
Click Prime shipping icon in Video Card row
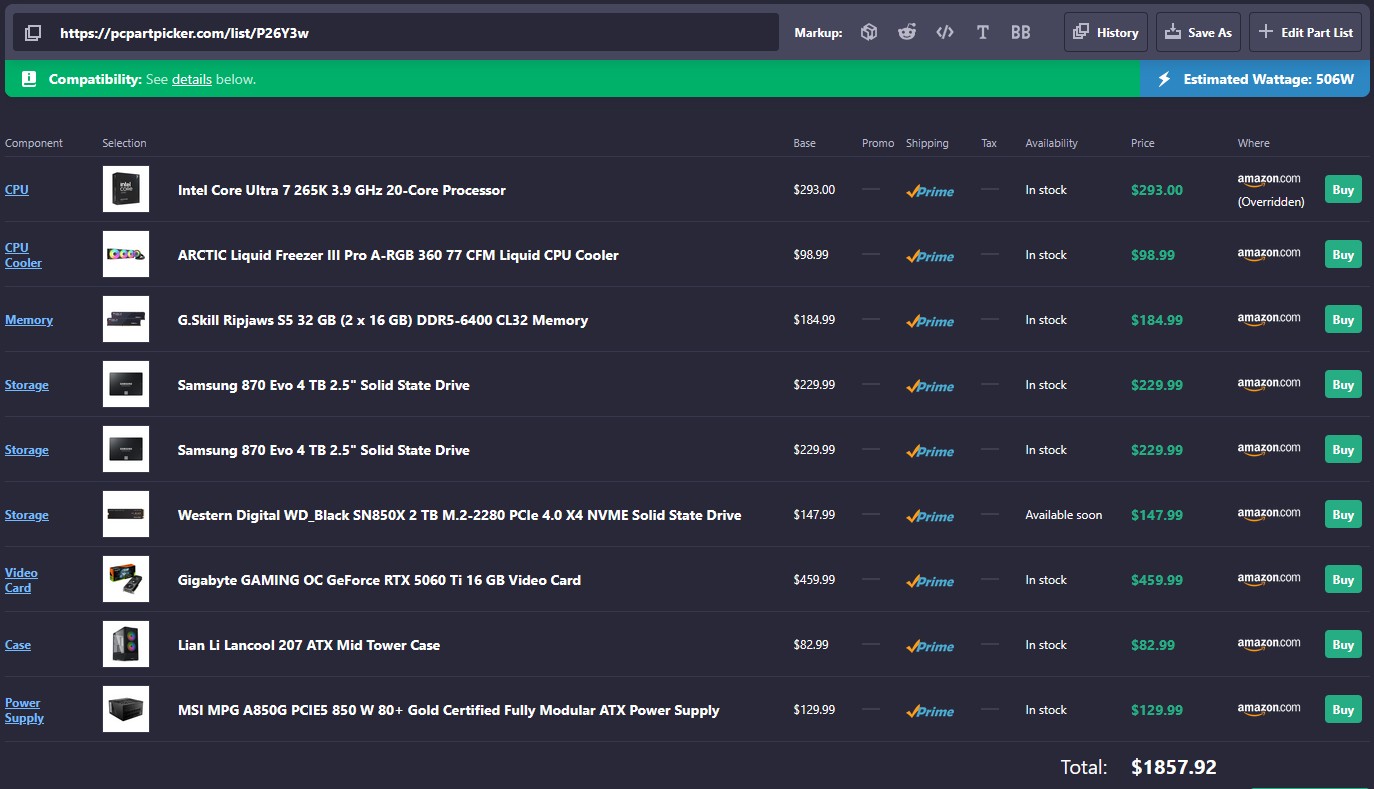coord(930,581)
